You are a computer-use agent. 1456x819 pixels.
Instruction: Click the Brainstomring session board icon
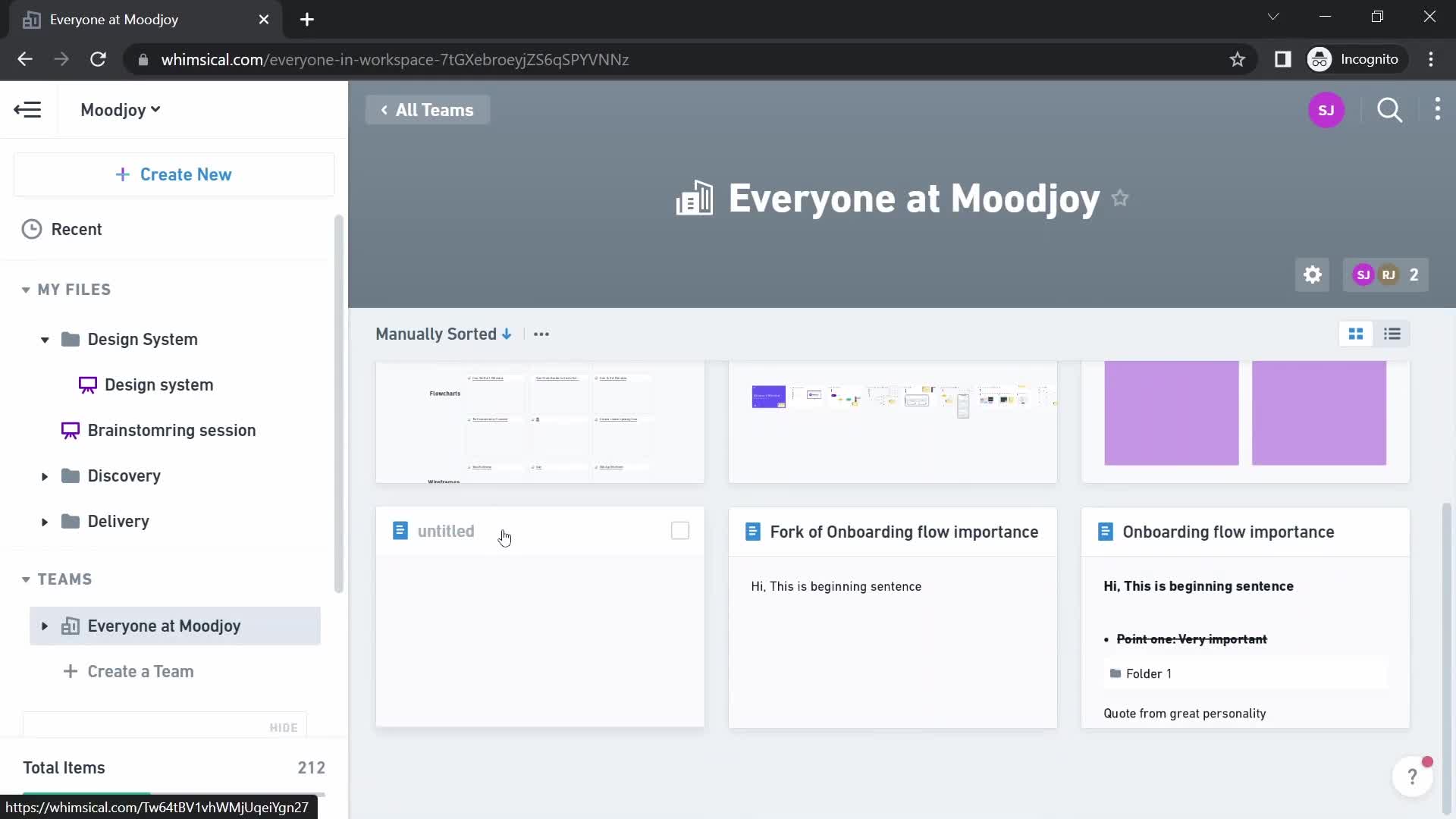point(70,431)
